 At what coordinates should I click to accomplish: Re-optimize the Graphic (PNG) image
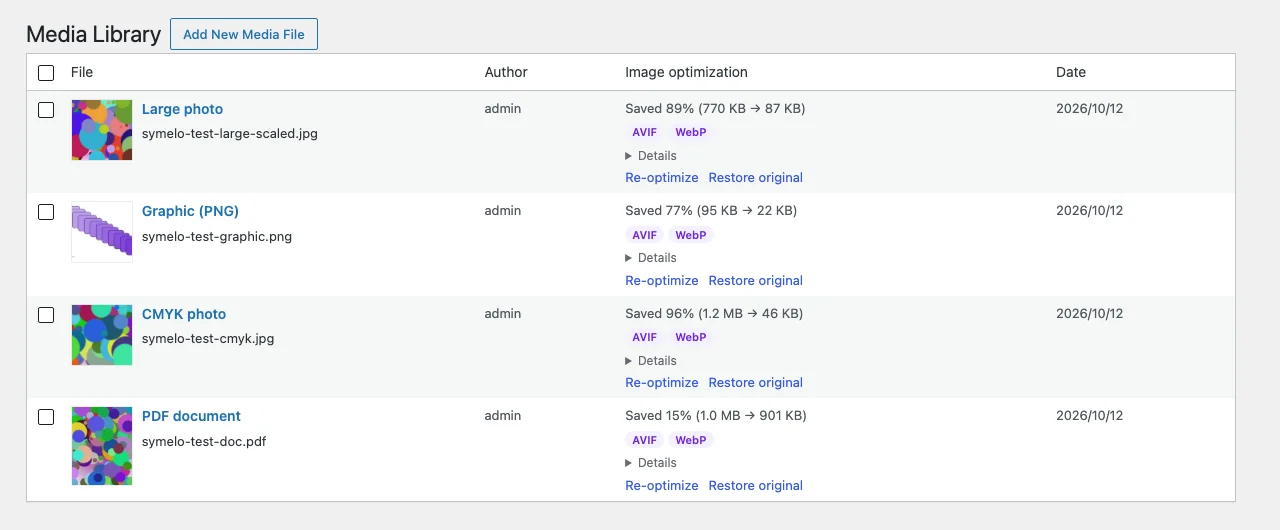click(x=662, y=281)
